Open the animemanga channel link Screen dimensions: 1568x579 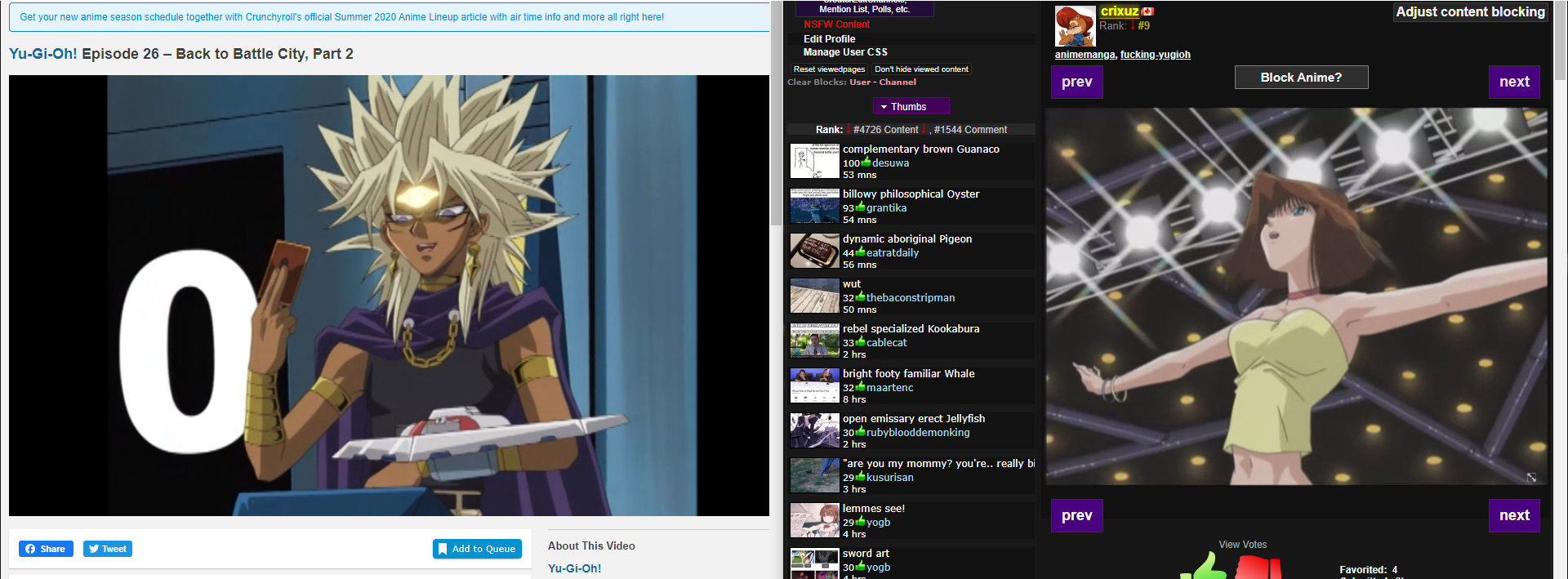click(1085, 55)
